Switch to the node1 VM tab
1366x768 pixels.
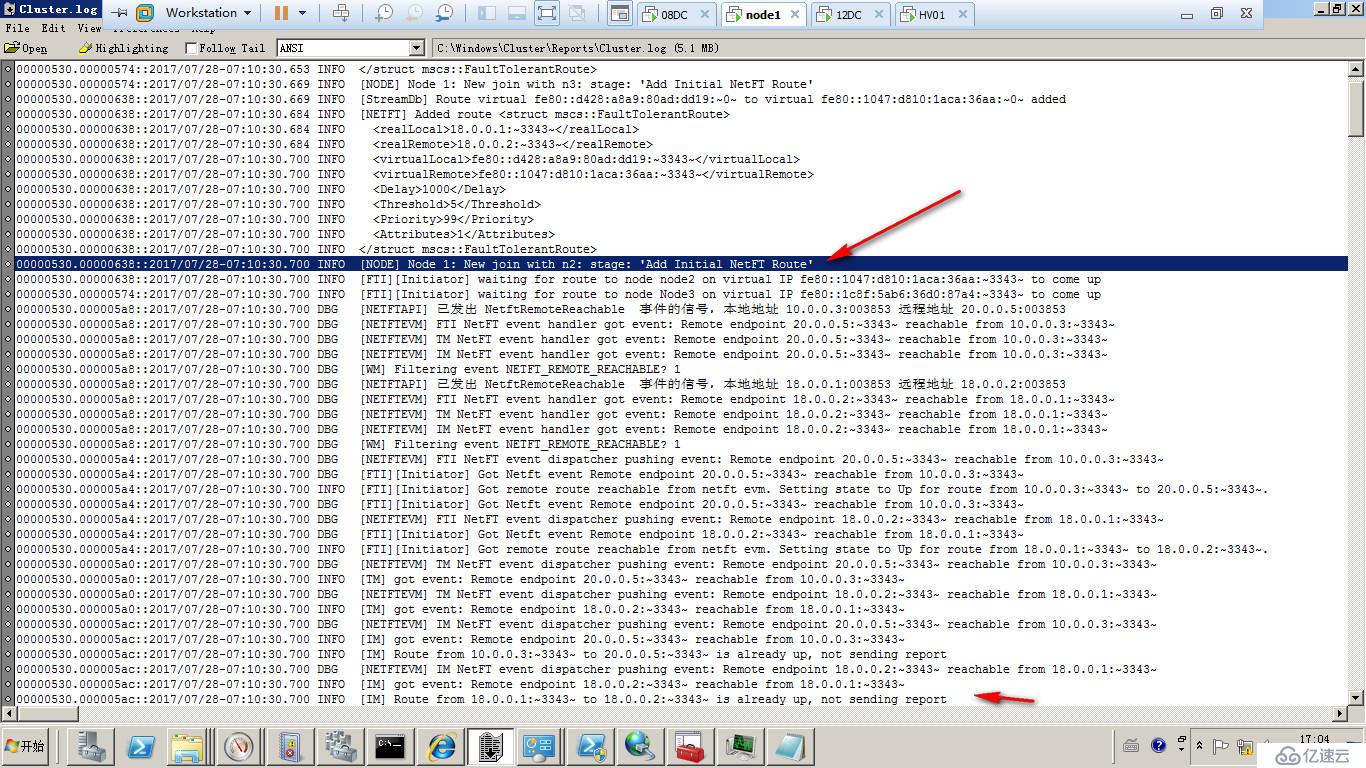click(x=763, y=14)
